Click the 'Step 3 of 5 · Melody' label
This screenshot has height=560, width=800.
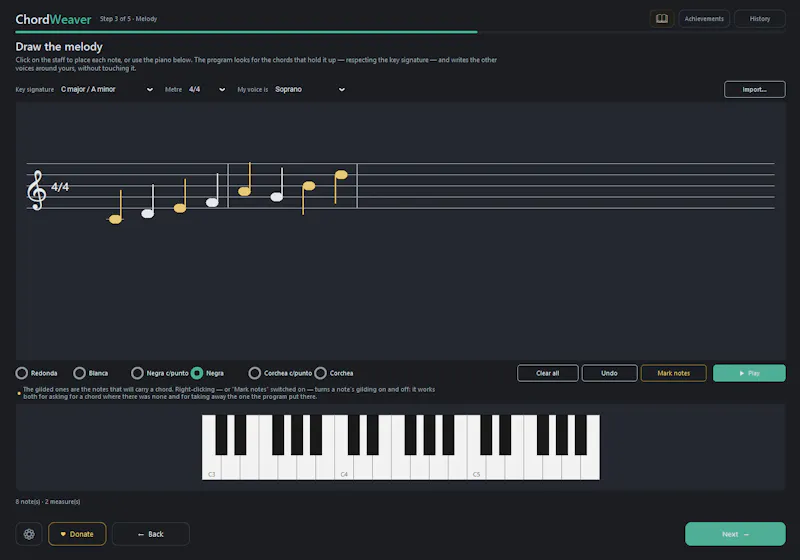coord(129,19)
